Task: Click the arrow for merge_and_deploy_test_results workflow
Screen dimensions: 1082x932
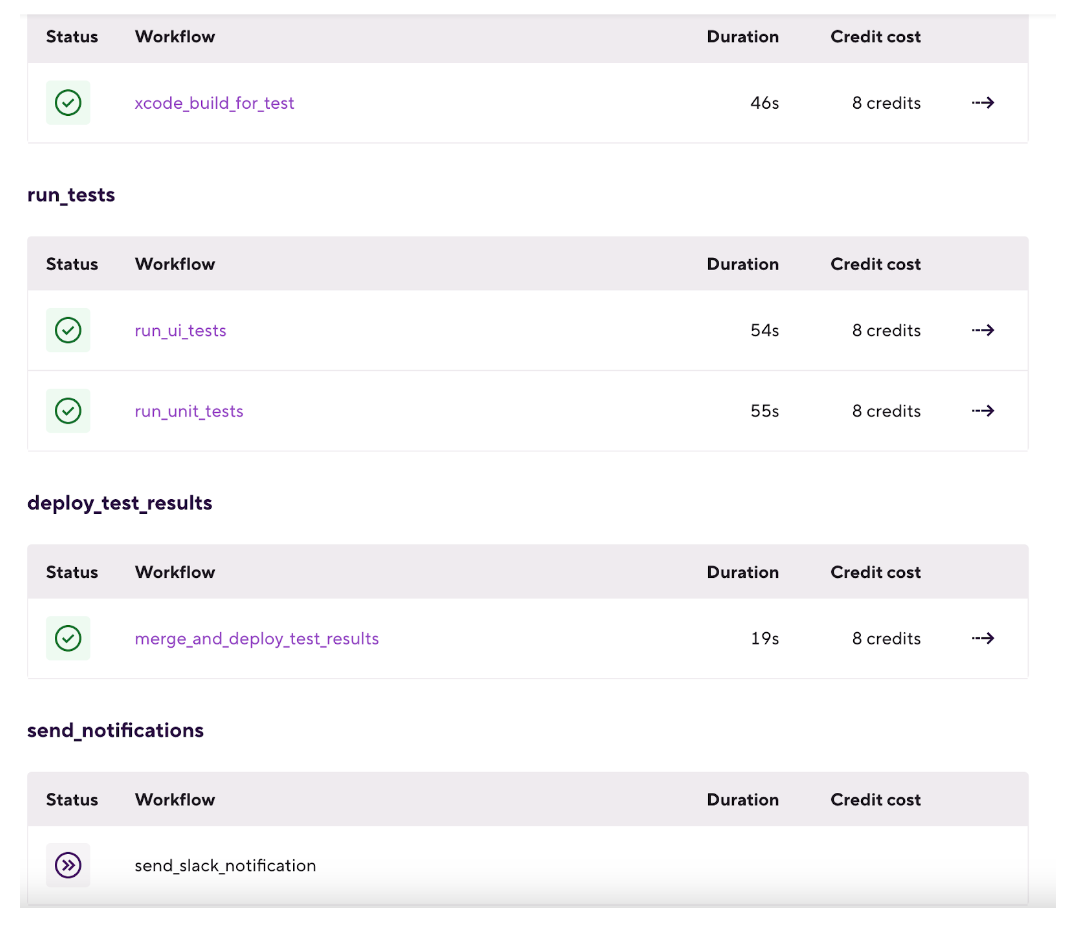Action: (x=982, y=638)
